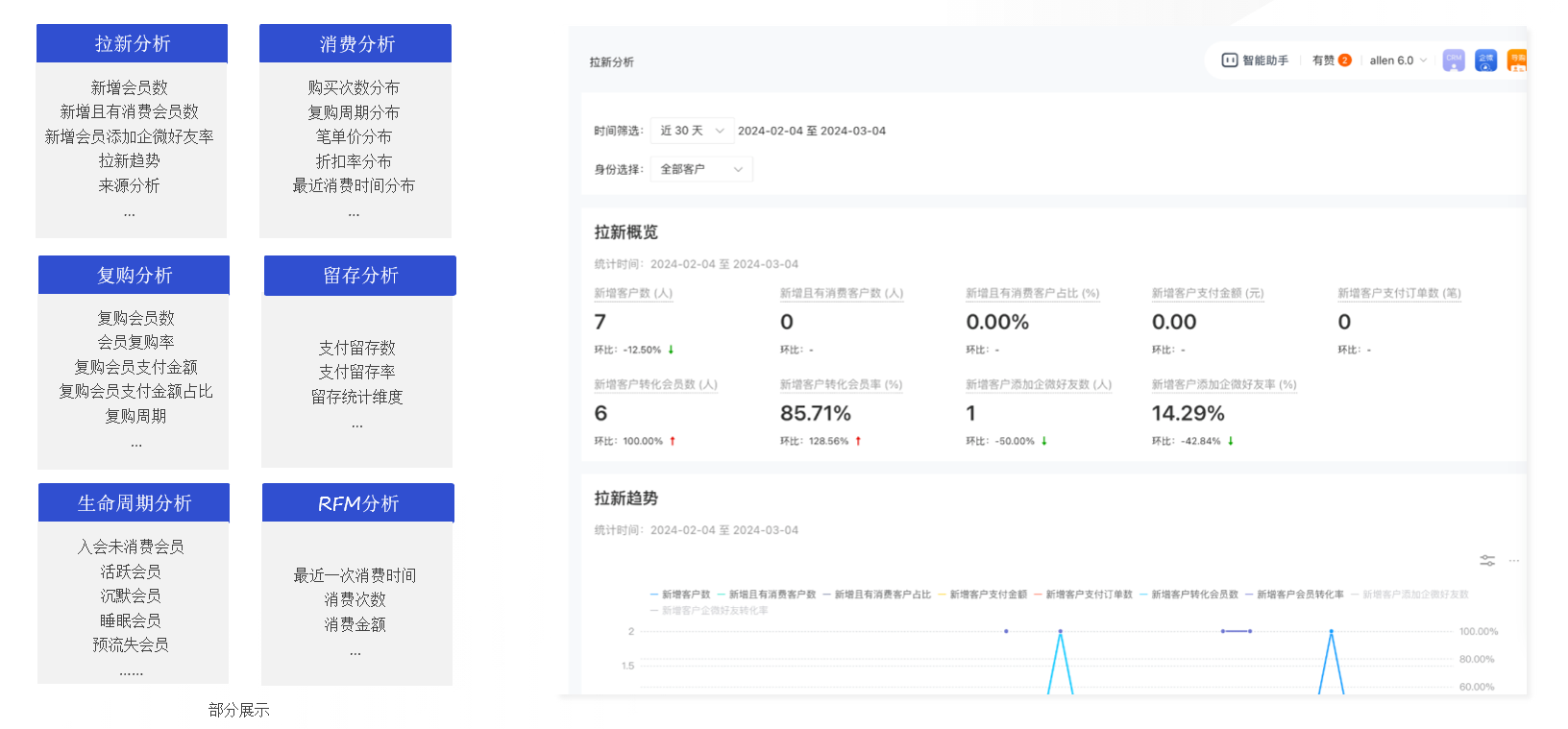Click the 新增客户添加企微好友数 (人) metric label
Image resolution: width=1568 pixels, height=729 pixels.
coord(1039,384)
